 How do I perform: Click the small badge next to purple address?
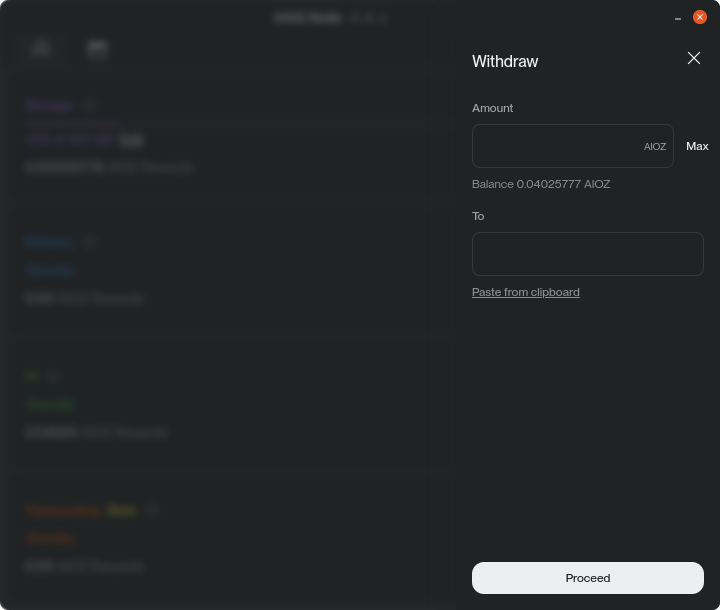(131, 140)
